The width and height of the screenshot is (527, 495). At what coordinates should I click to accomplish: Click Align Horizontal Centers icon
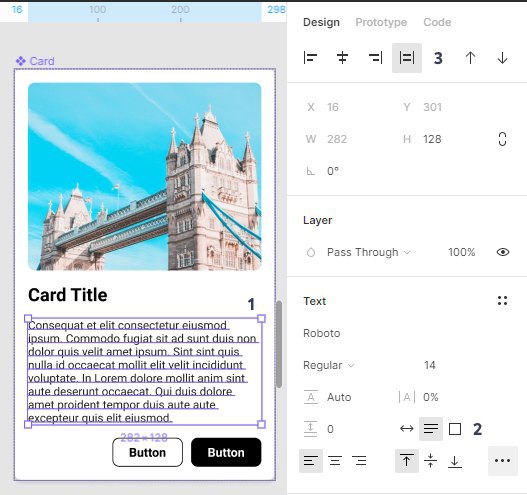(x=342, y=58)
